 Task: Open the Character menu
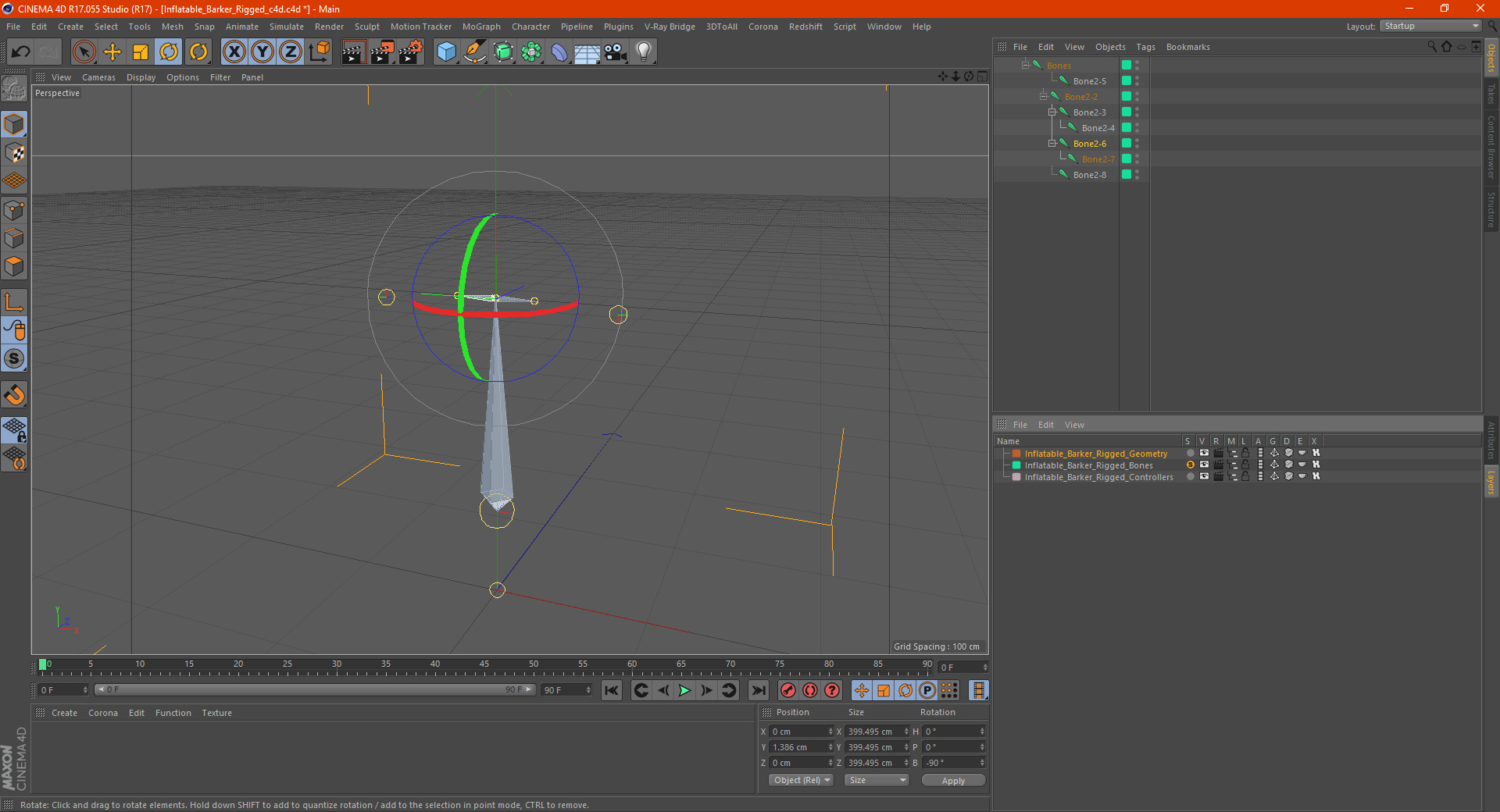530,27
